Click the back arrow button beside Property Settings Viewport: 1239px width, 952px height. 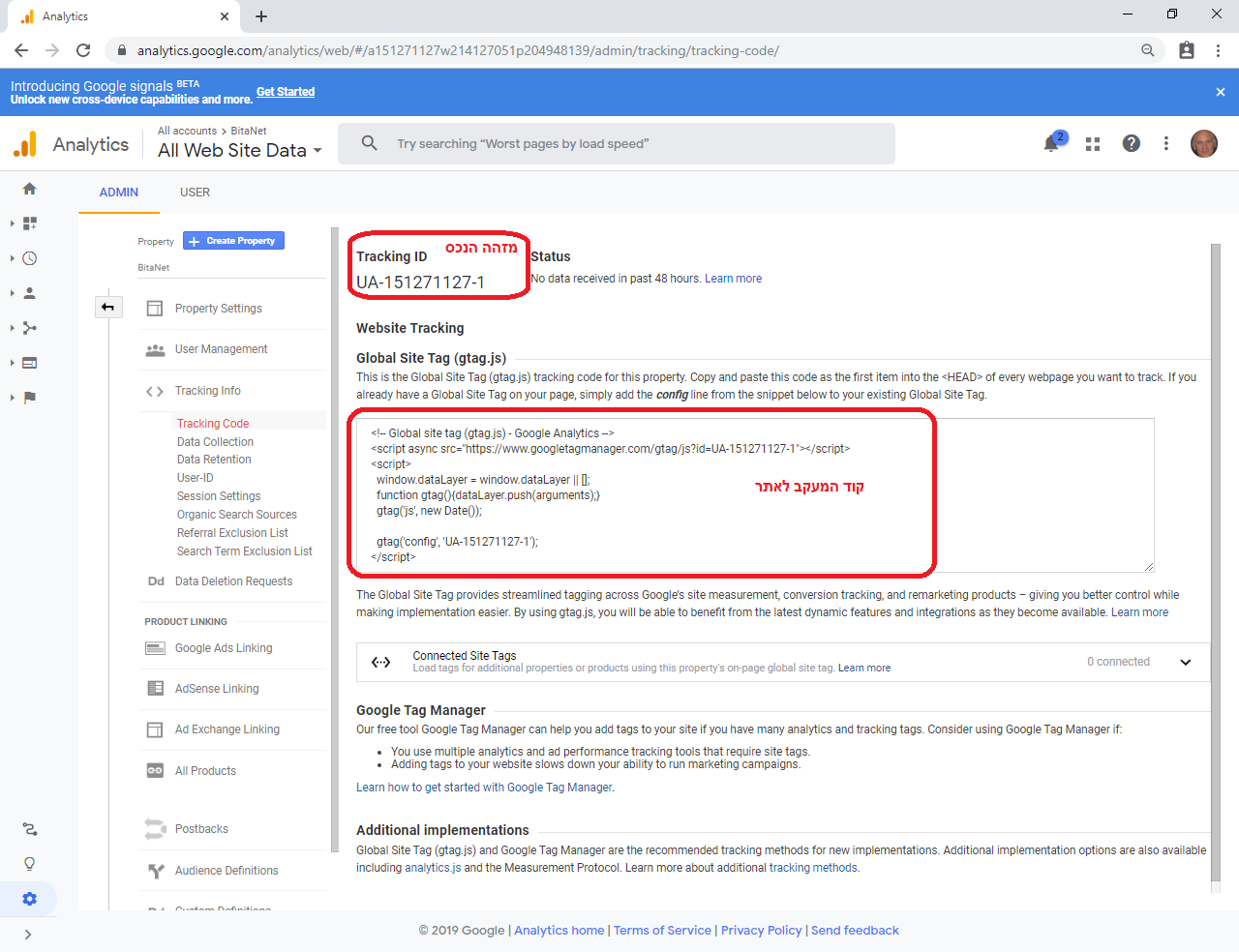pyautogui.click(x=107, y=308)
